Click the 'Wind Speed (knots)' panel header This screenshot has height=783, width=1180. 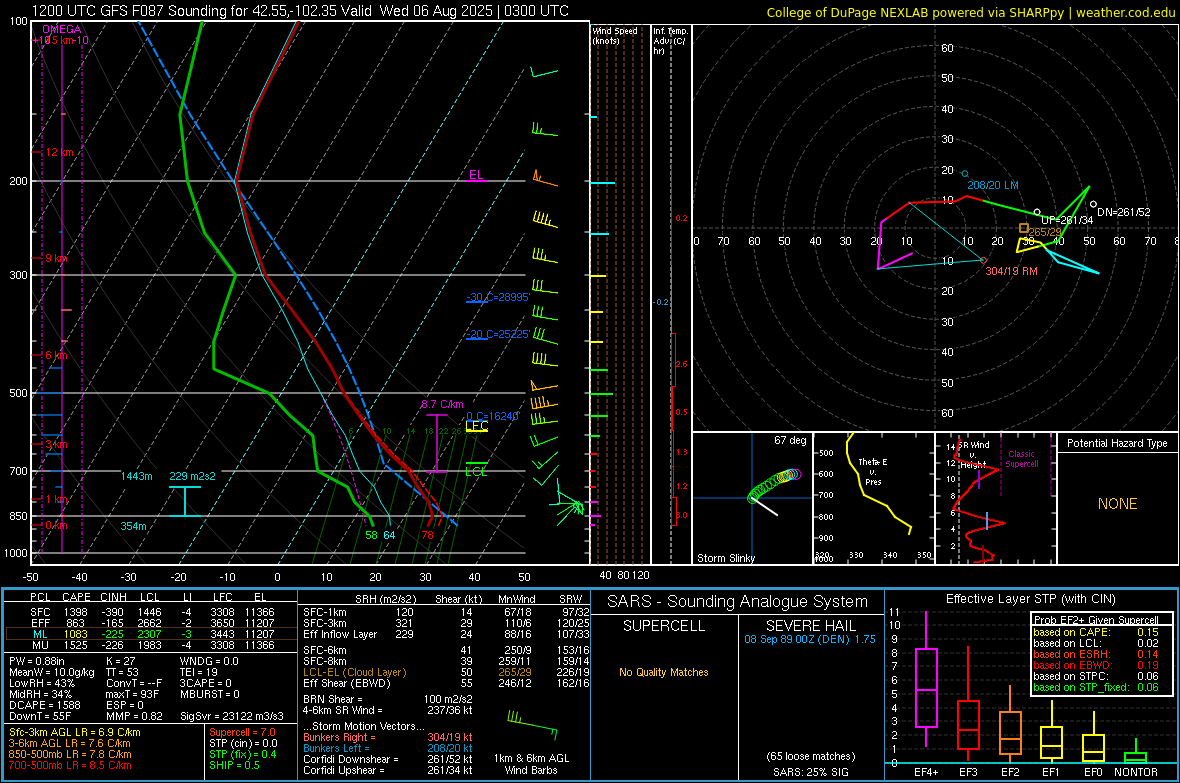[615, 35]
